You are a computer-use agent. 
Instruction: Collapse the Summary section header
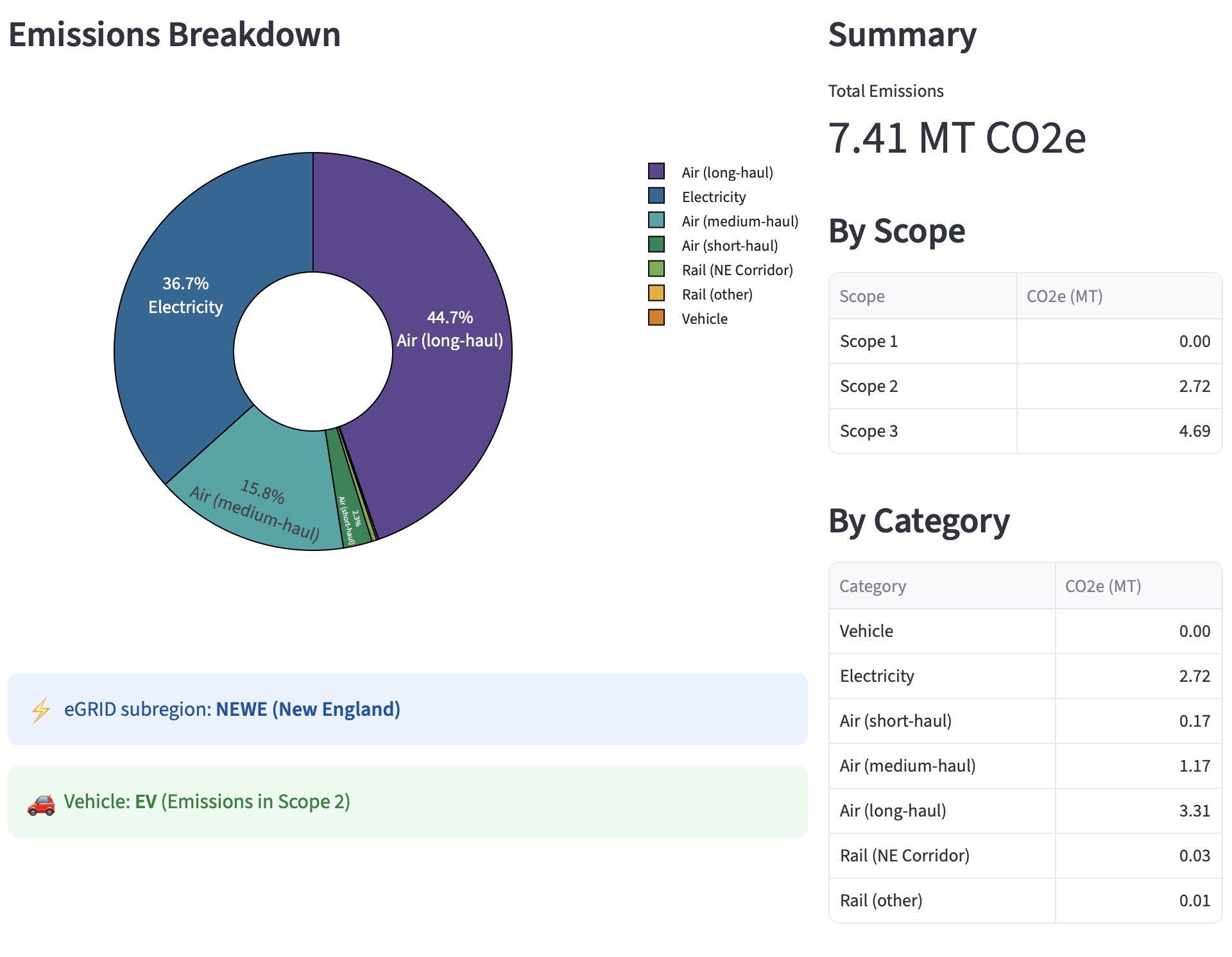pyautogui.click(x=902, y=35)
